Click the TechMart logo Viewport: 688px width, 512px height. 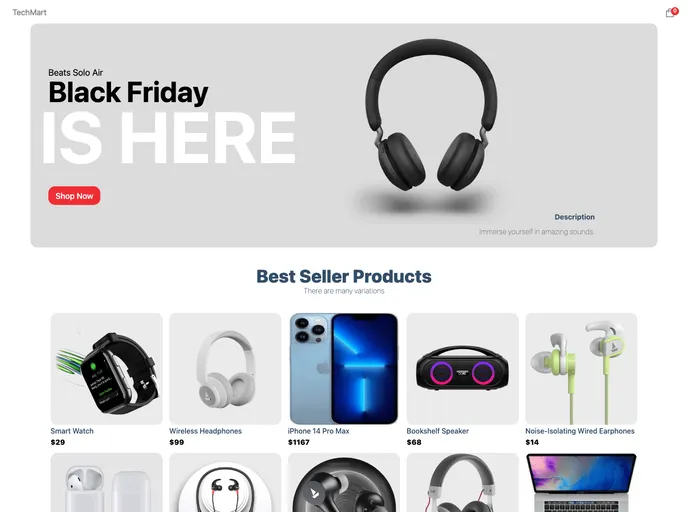click(x=29, y=12)
